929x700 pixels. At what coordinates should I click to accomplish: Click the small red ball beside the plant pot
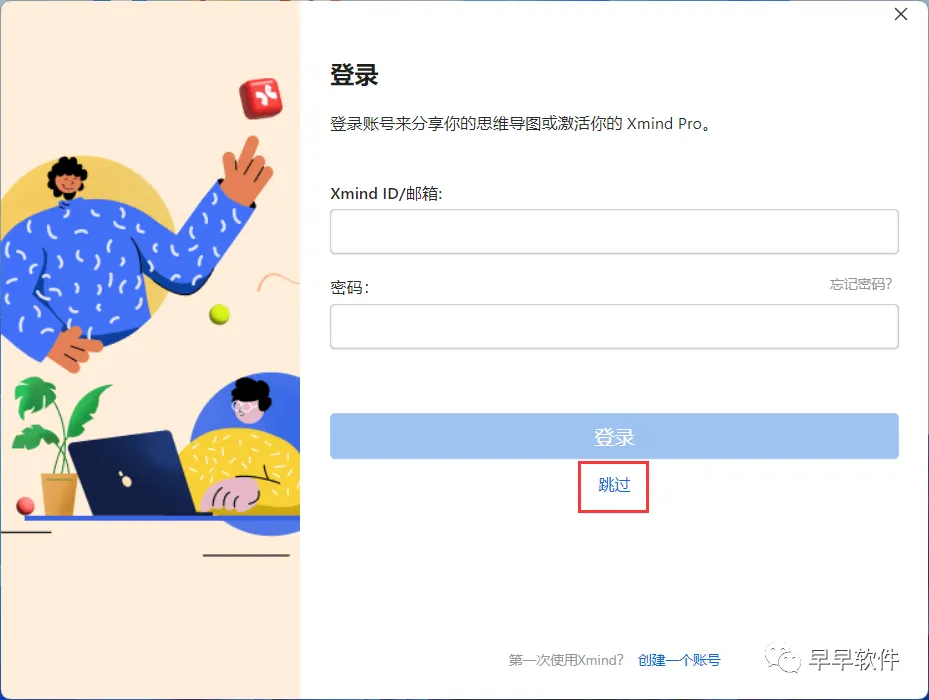[x=25, y=506]
